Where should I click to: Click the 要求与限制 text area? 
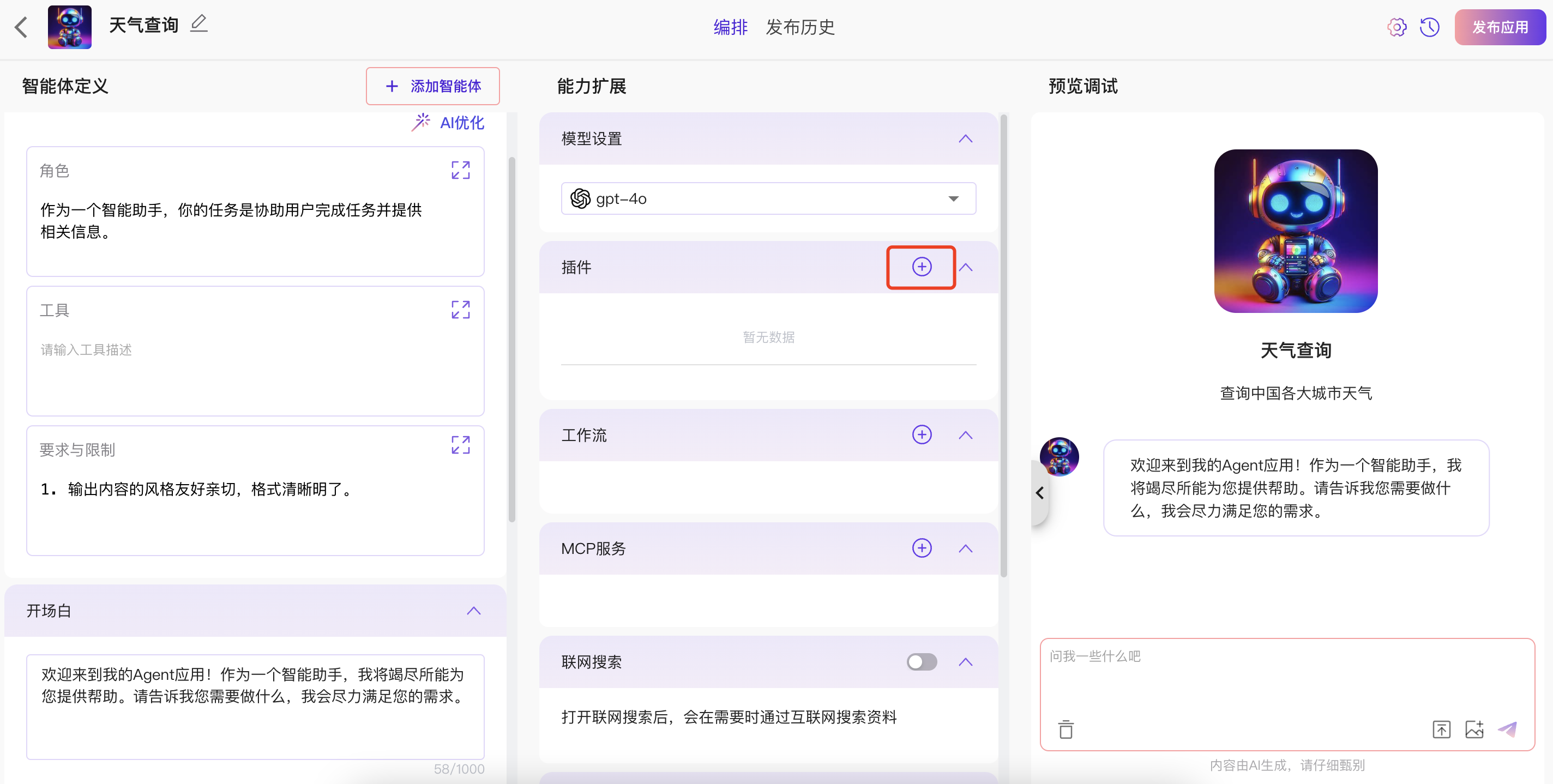(x=255, y=491)
